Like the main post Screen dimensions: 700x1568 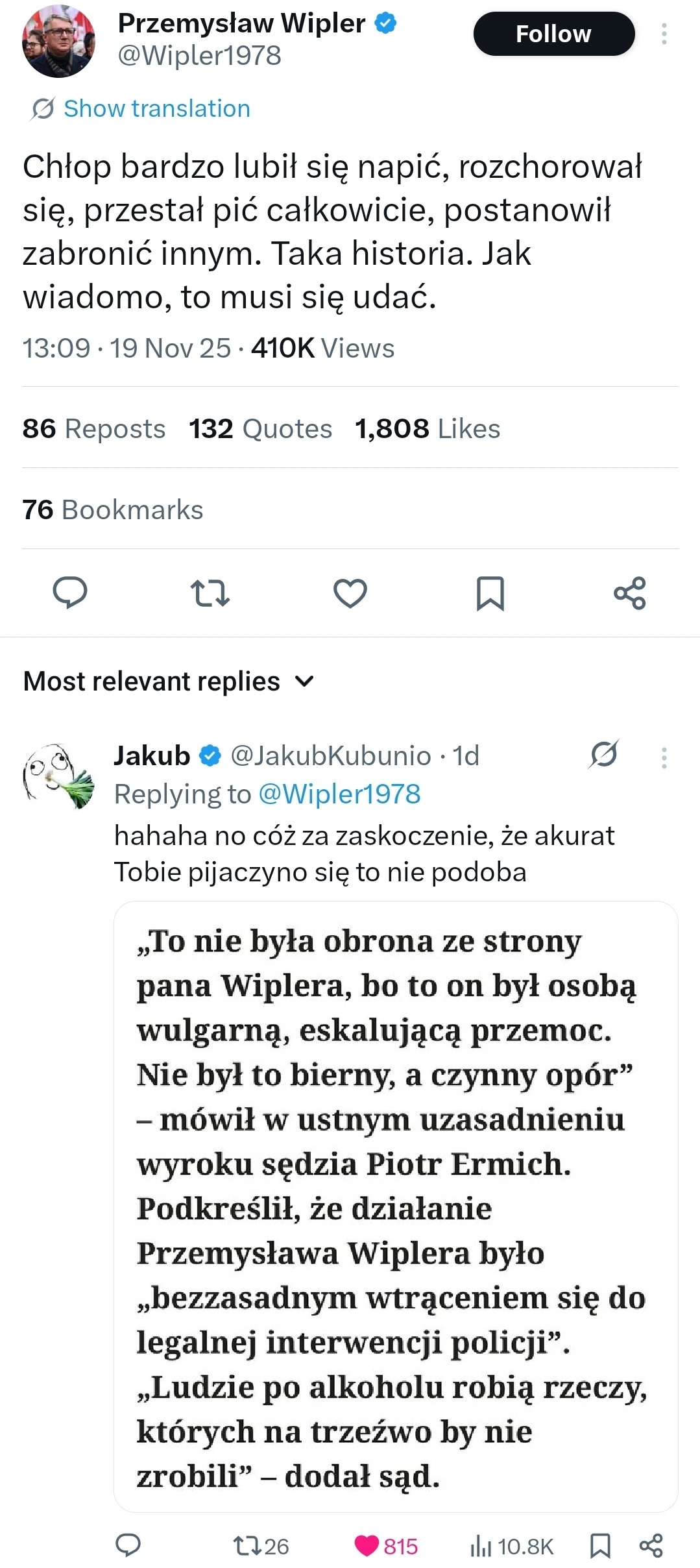[350, 593]
